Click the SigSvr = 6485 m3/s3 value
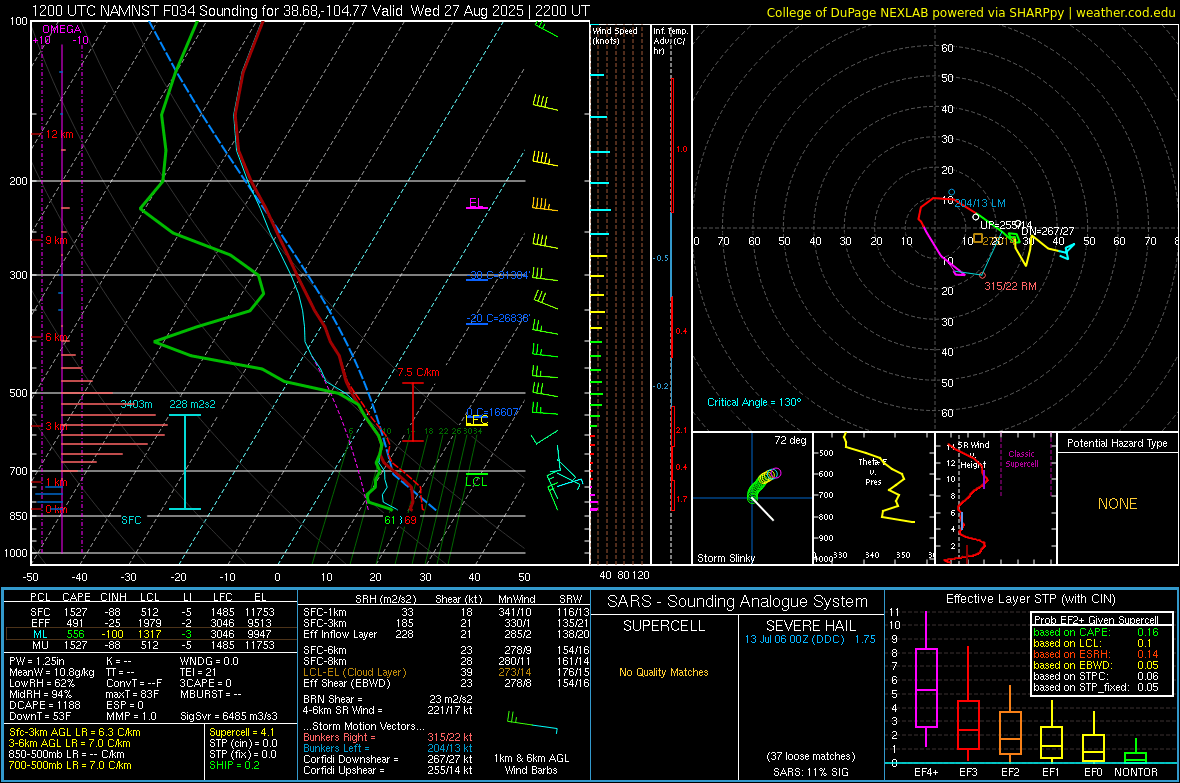 pyautogui.click(x=229, y=716)
